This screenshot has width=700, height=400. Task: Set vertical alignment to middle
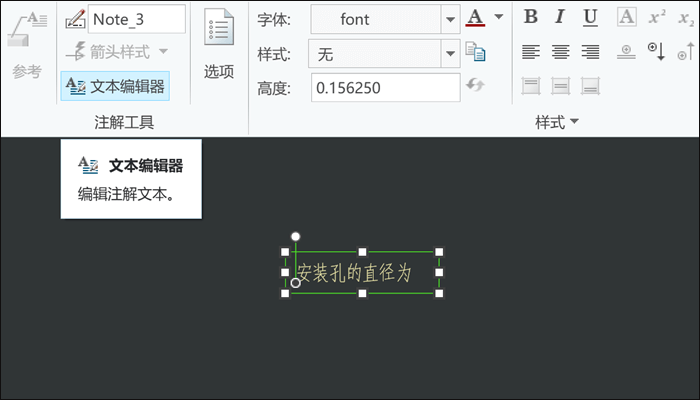click(560, 86)
